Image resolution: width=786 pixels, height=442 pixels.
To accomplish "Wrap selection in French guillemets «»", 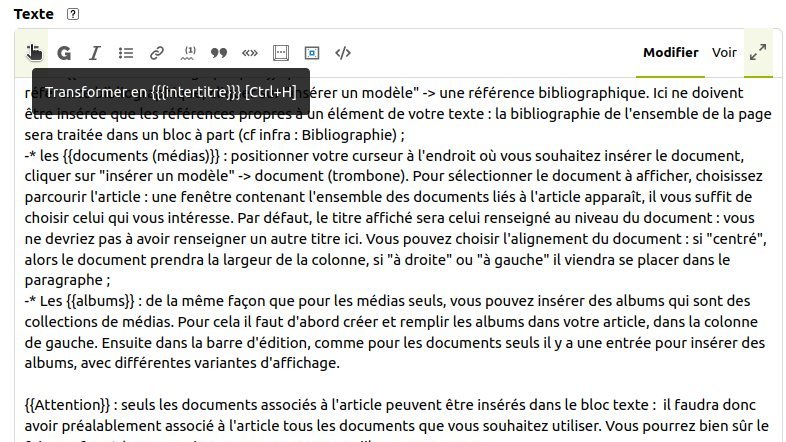I will point(250,53).
